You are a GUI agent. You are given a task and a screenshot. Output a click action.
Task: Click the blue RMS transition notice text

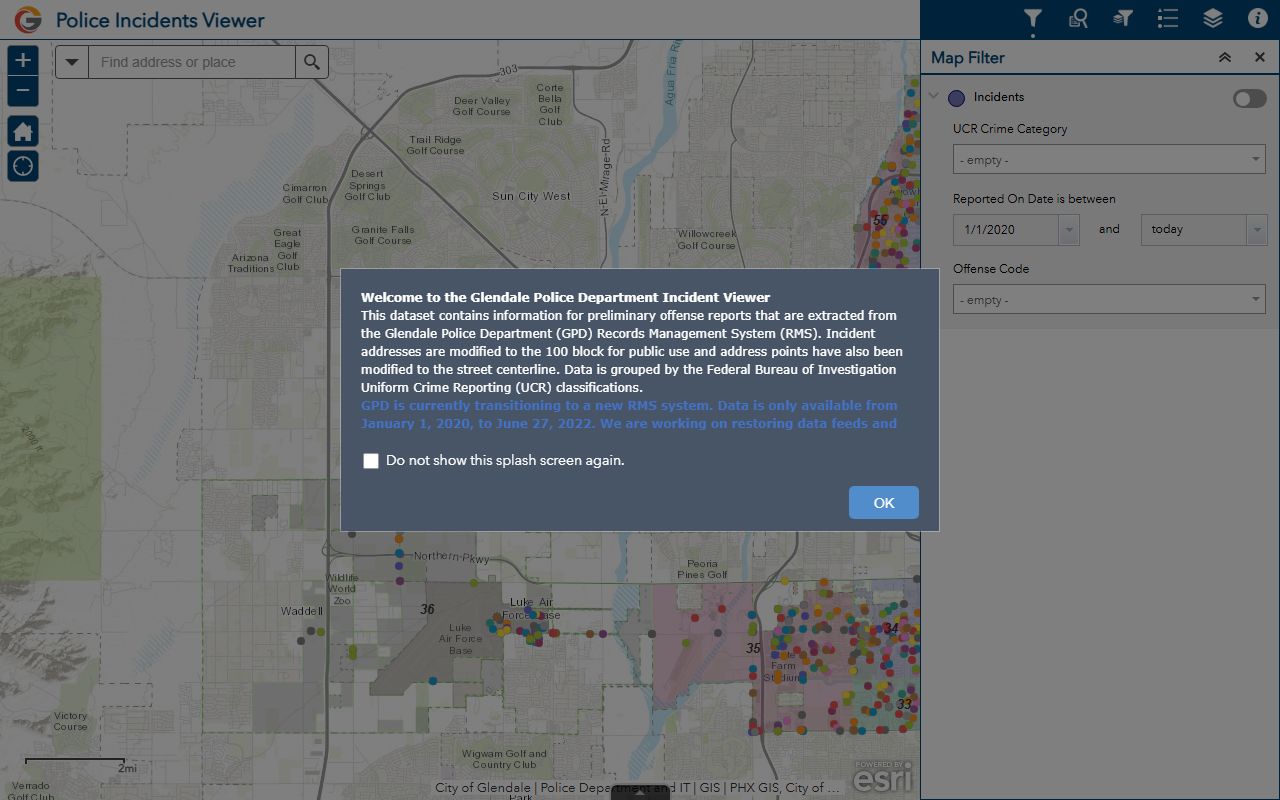tap(629, 414)
